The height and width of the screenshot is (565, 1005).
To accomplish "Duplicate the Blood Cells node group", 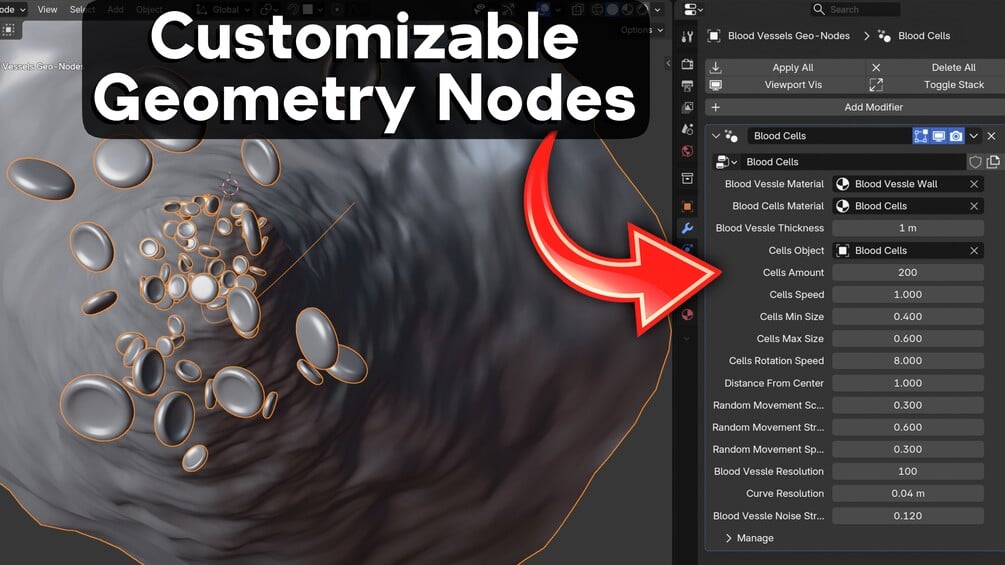I will pyautogui.click(x=993, y=162).
